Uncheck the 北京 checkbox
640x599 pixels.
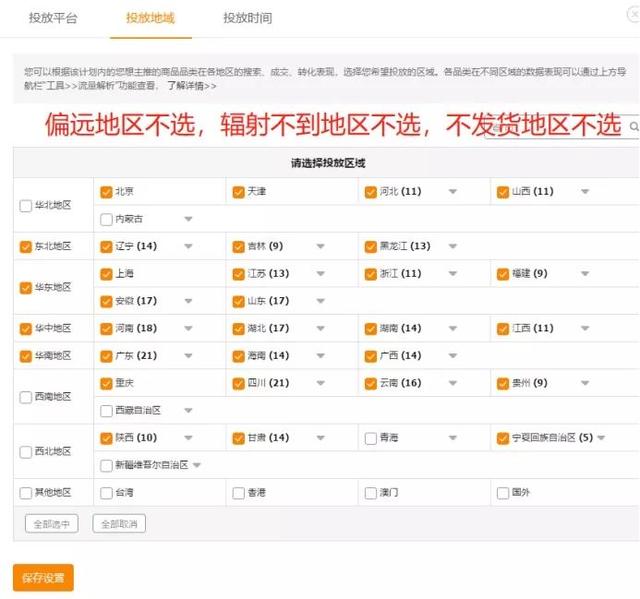106,192
